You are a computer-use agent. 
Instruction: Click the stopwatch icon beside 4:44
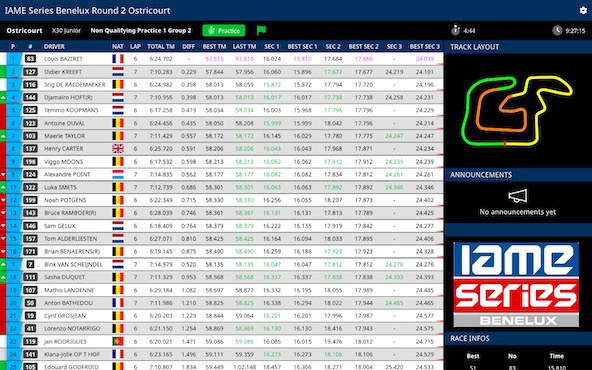(455, 30)
